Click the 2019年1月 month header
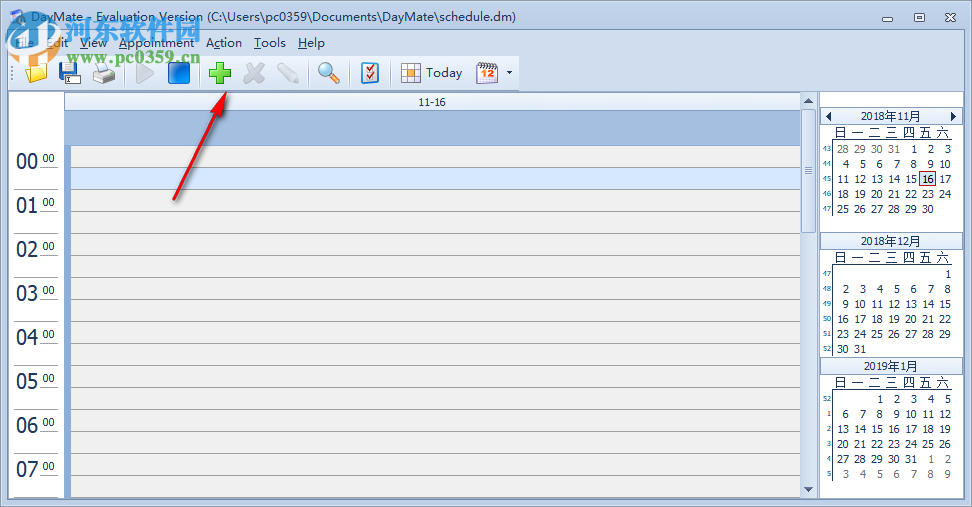The height and width of the screenshot is (507, 972). point(890,366)
